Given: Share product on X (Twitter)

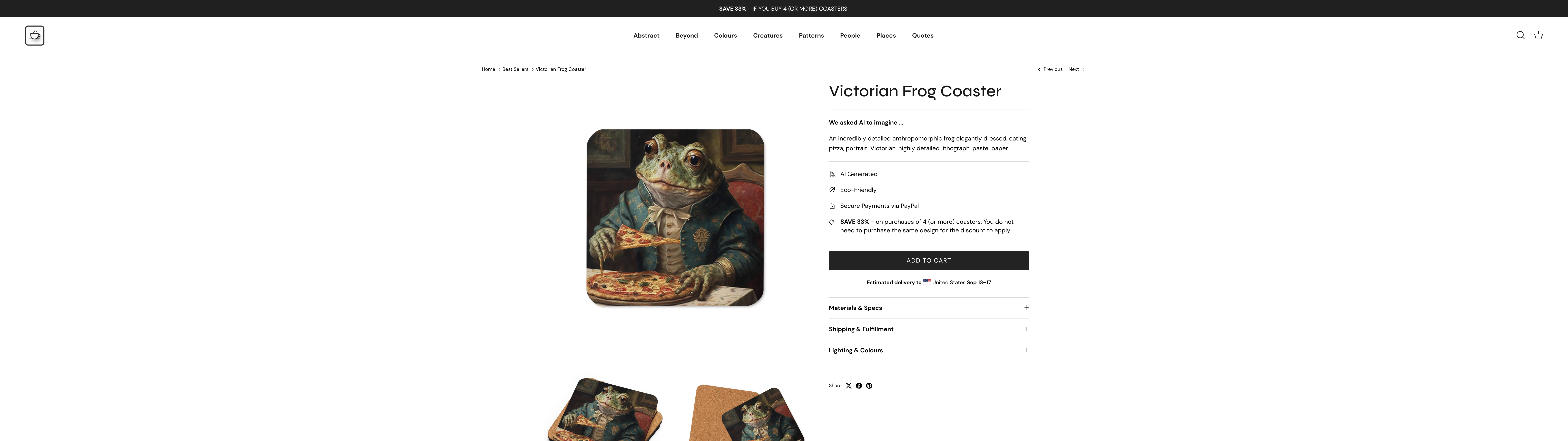Looking at the screenshot, I should [x=849, y=386].
